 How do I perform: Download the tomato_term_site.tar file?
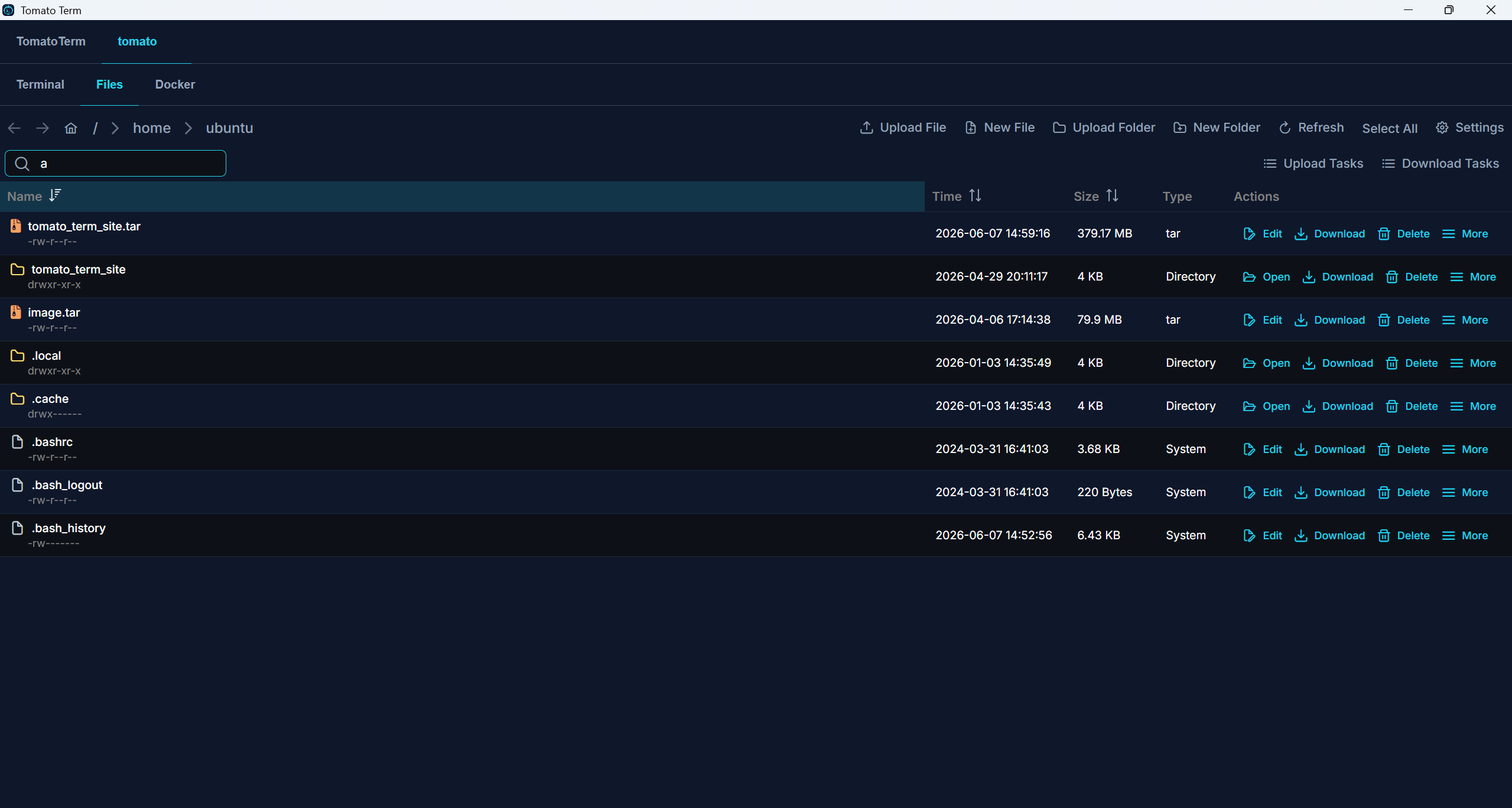(1329, 234)
